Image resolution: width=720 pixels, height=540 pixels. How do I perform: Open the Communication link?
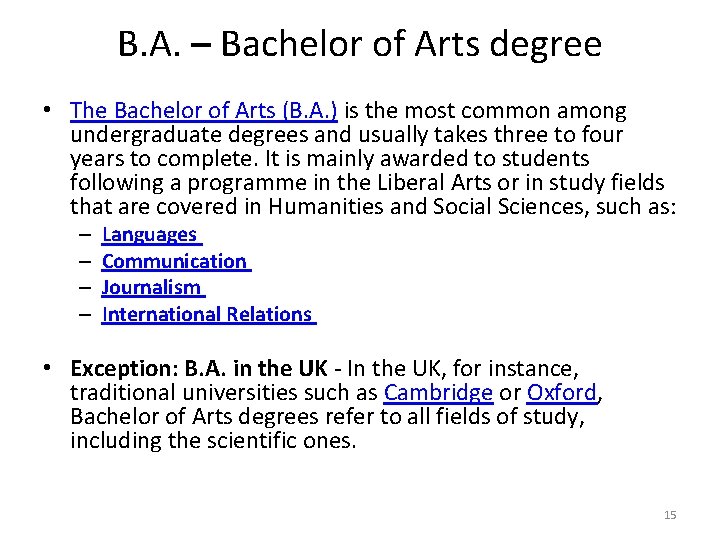[174, 262]
